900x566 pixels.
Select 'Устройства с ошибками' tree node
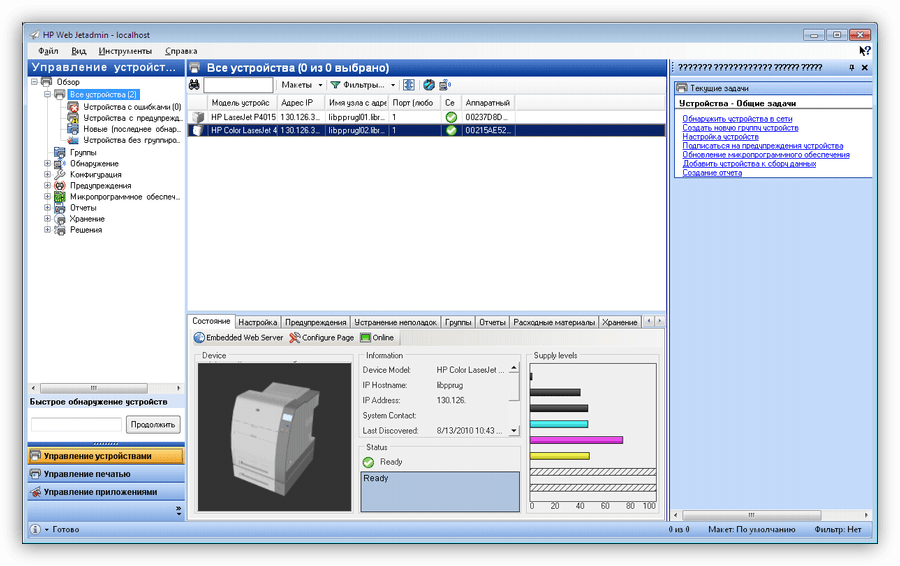click(131, 106)
